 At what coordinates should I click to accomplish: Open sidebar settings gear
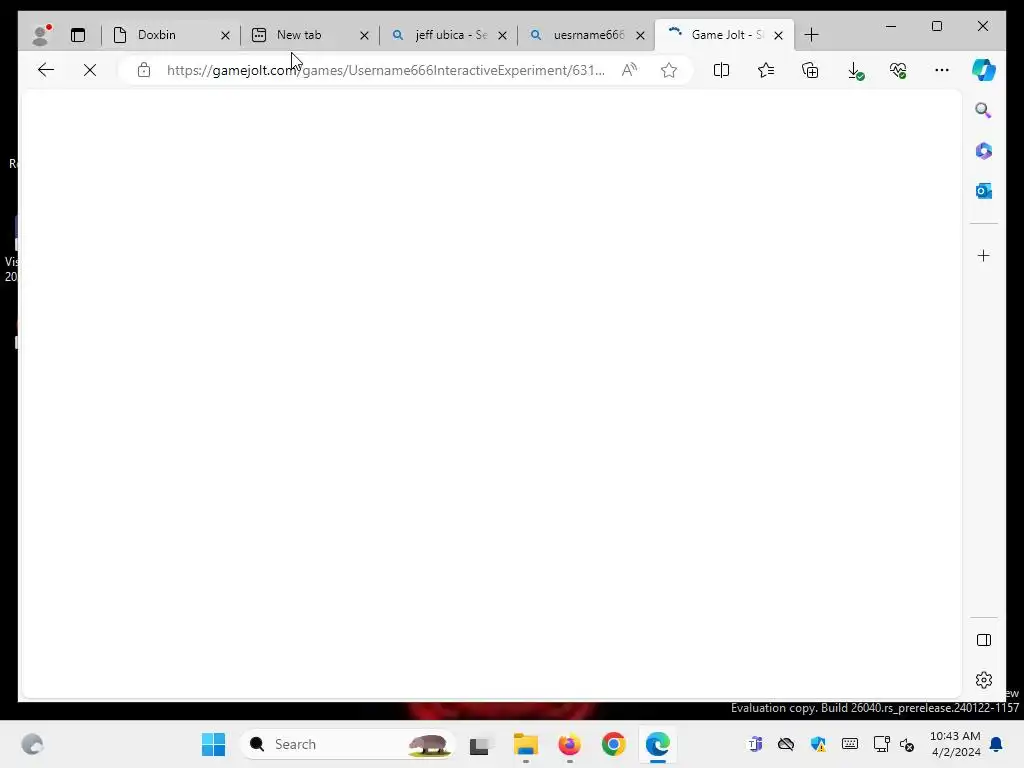984,680
